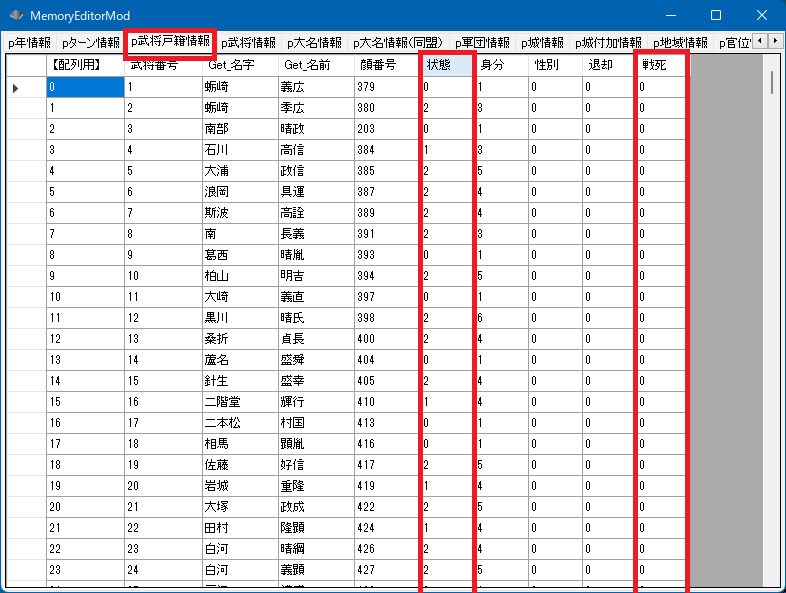Viewport: 786px width, 593px height.
Task: Go to the p城付加情報 tab
Action: [608, 43]
